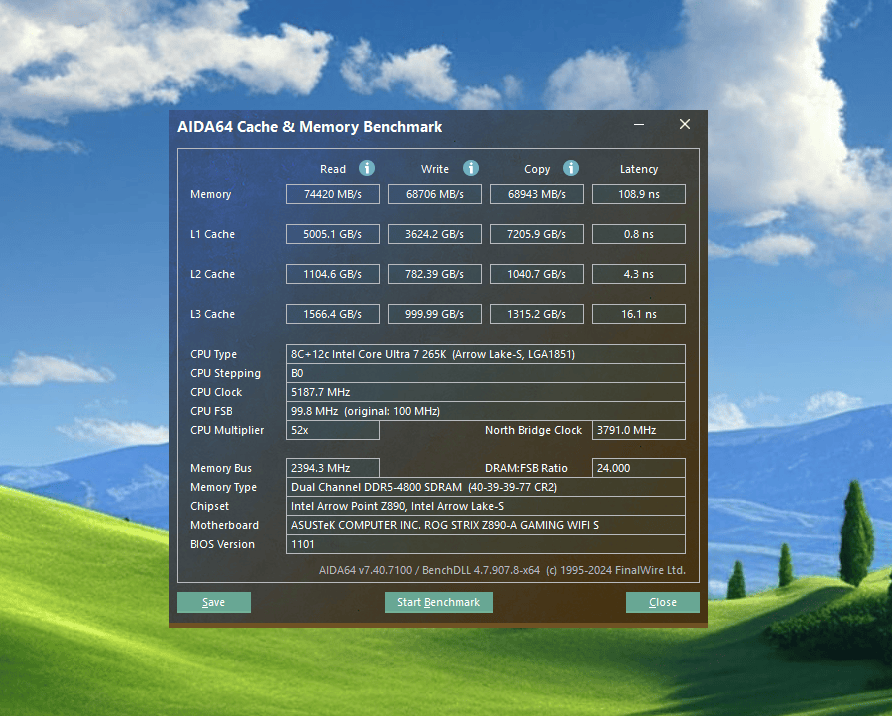Image resolution: width=892 pixels, height=716 pixels.
Task: Click the DRAM:FSB Ratio label
Action: coord(526,468)
